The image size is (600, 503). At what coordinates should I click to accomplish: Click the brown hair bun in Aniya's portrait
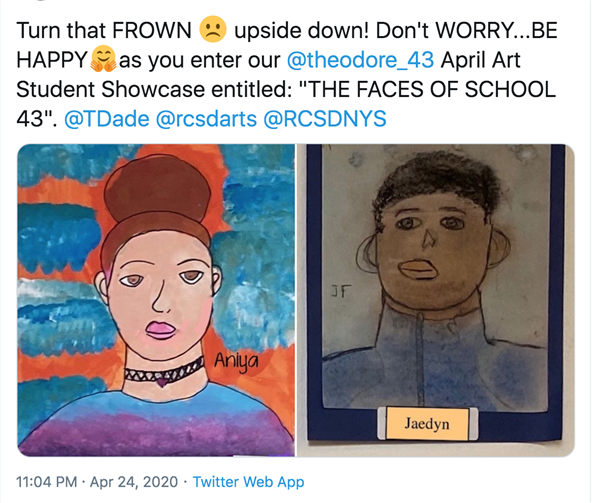click(x=157, y=187)
